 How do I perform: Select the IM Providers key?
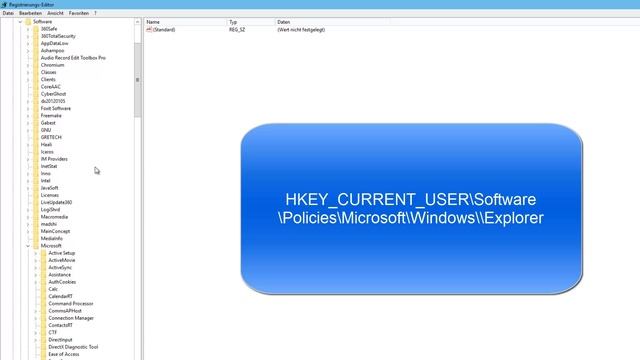[54, 159]
